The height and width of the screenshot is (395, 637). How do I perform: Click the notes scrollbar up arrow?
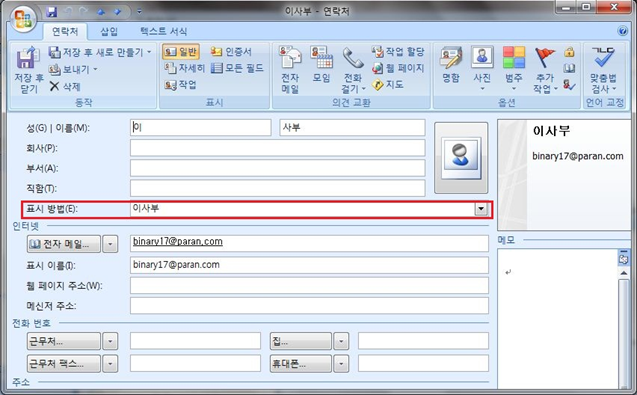pyautogui.click(x=624, y=273)
